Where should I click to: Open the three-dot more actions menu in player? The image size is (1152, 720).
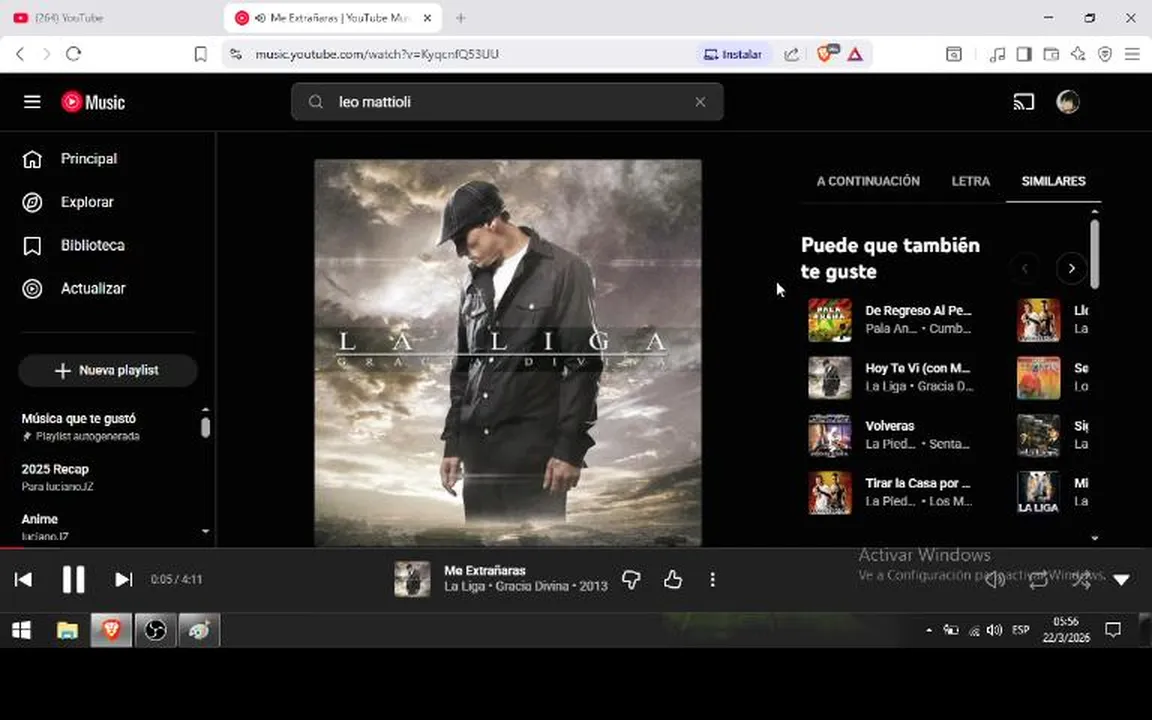[x=712, y=580]
